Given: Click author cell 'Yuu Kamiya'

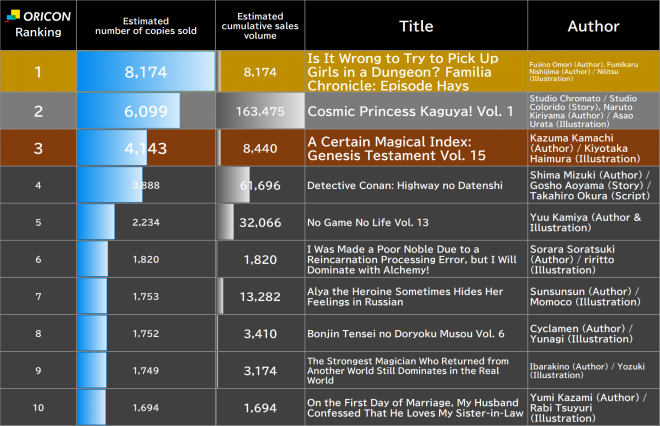Looking at the screenshot, I should pos(585,222).
